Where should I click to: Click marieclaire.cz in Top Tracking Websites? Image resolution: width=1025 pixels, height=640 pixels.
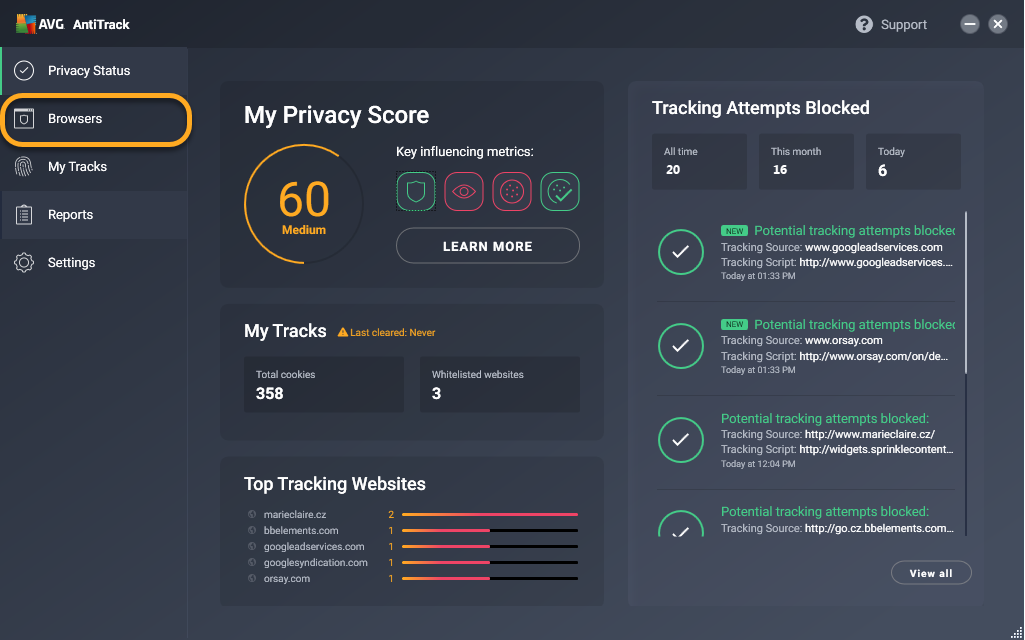tap(295, 514)
